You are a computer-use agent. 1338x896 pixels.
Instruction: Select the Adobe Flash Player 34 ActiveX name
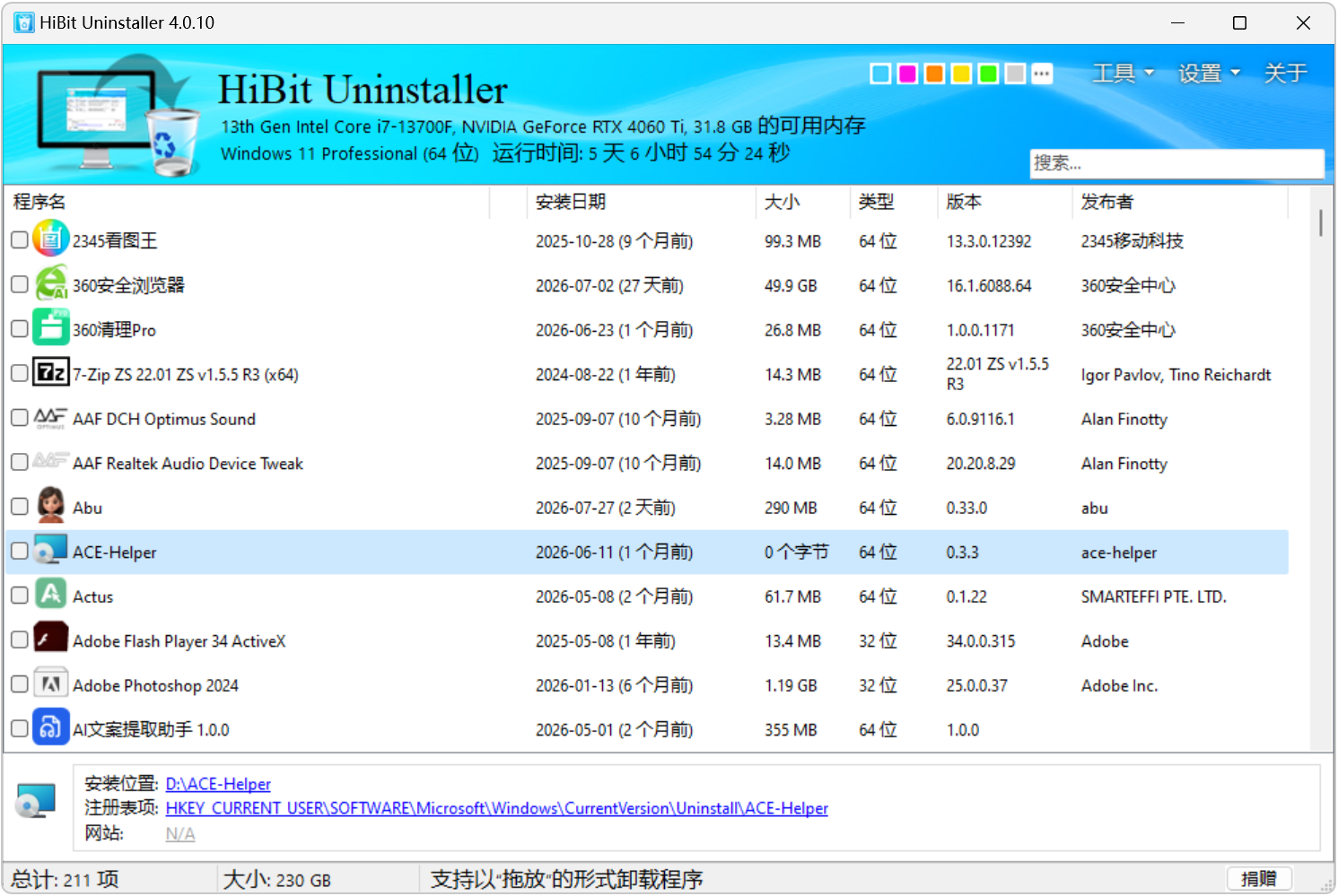[179, 642]
